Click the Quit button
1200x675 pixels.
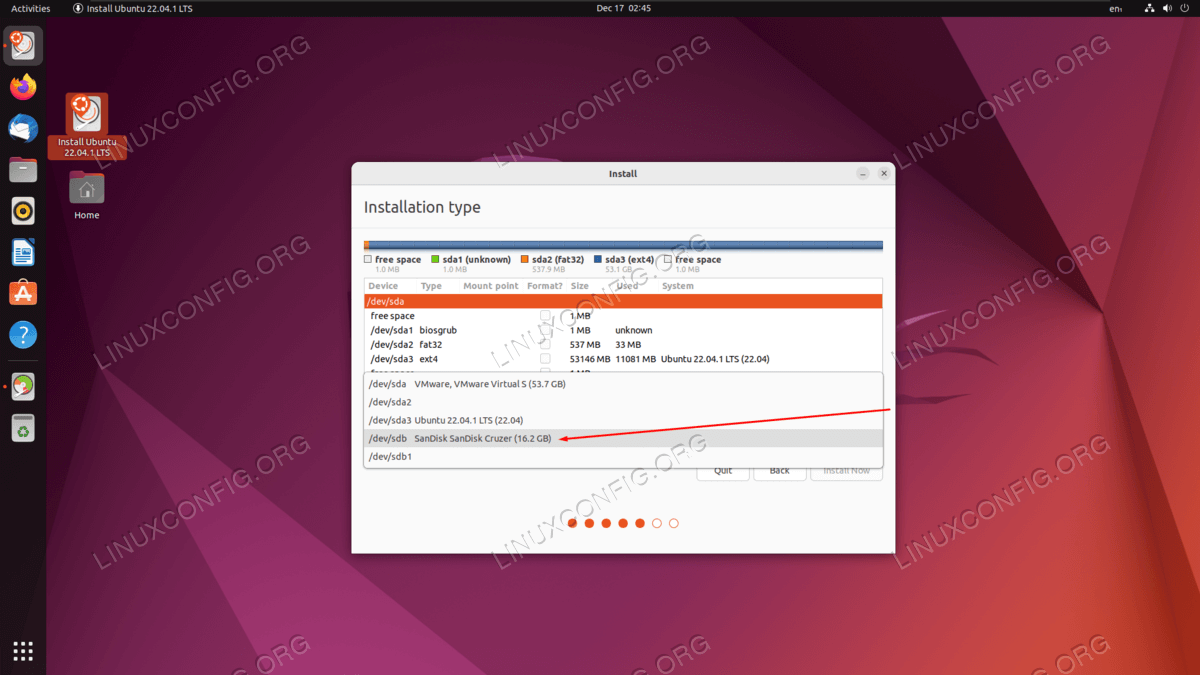coord(723,470)
